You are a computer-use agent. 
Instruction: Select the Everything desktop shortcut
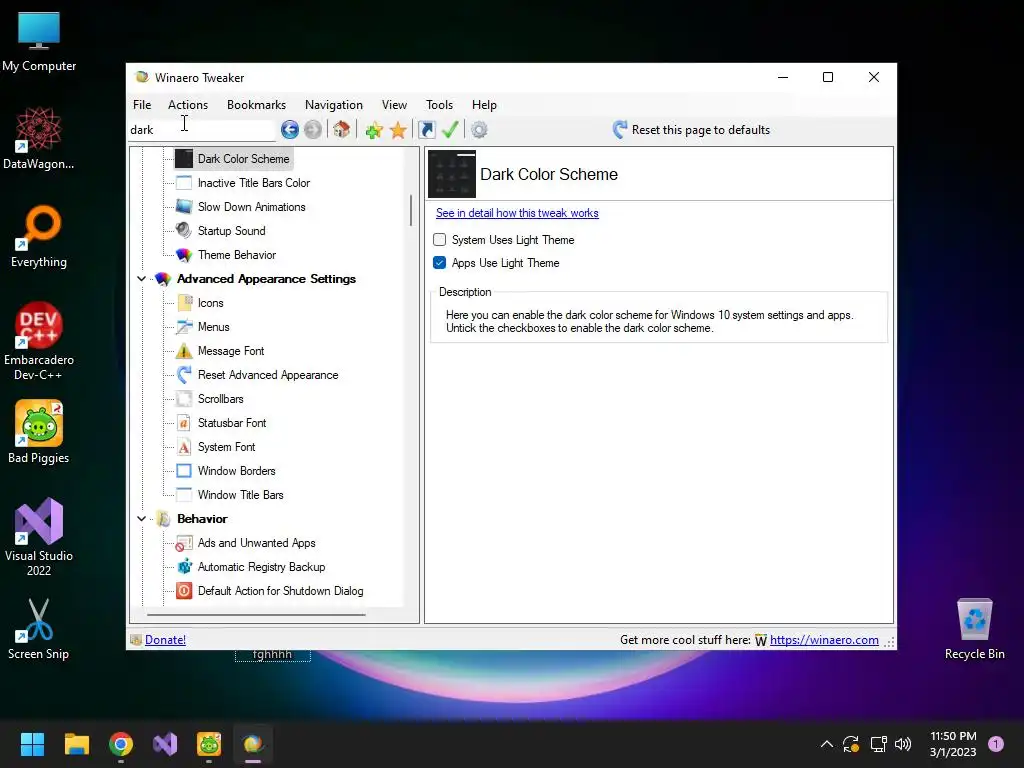click(x=39, y=237)
